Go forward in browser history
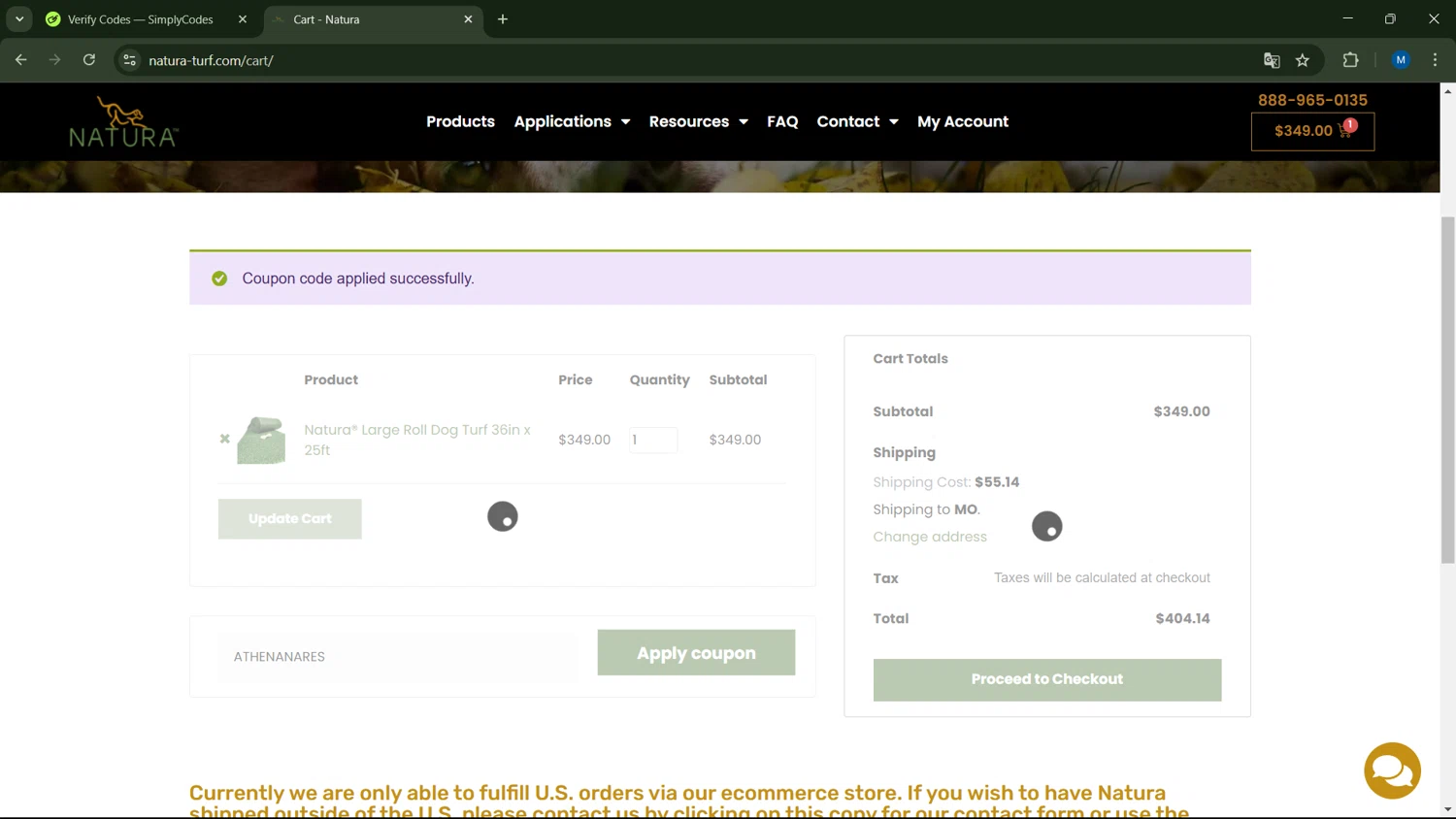Image resolution: width=1456 pixels, height=819 pixels. [54, 60]
